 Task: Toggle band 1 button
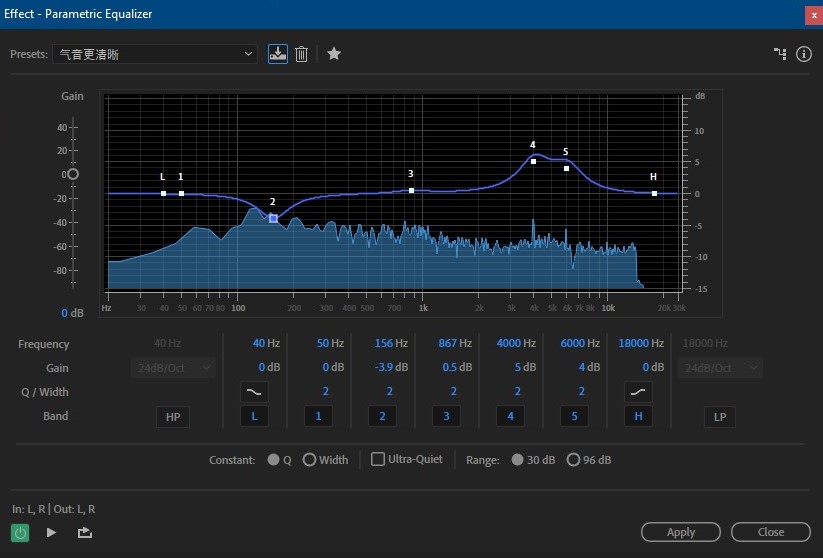(318, 416)
